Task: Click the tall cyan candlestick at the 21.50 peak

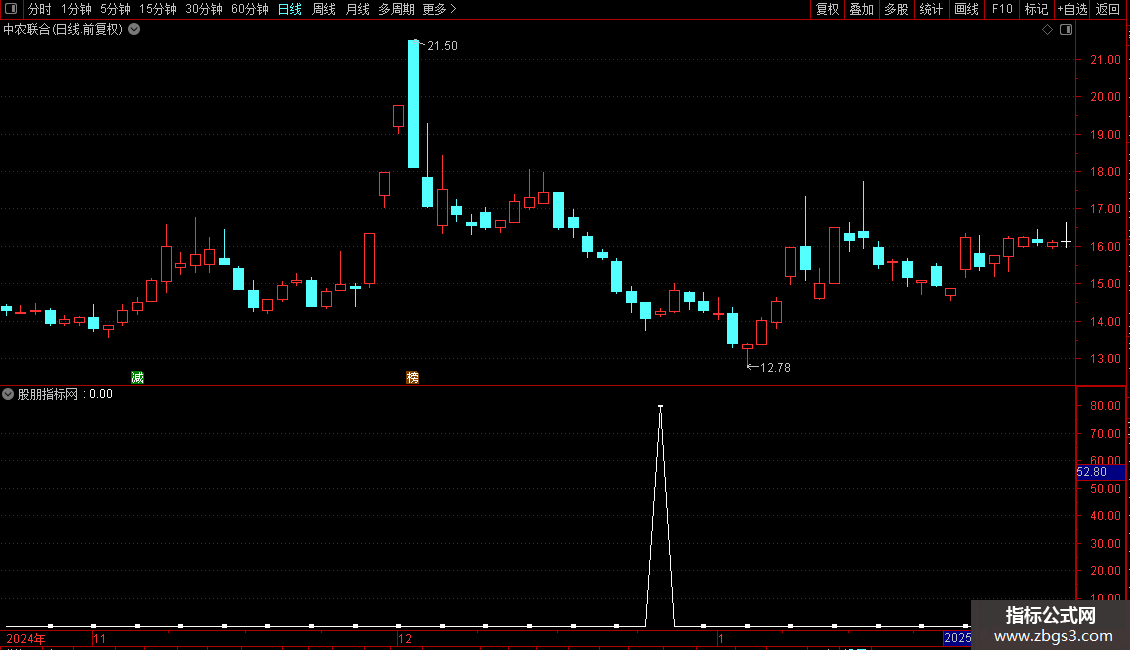Action: tap(414, 104)
